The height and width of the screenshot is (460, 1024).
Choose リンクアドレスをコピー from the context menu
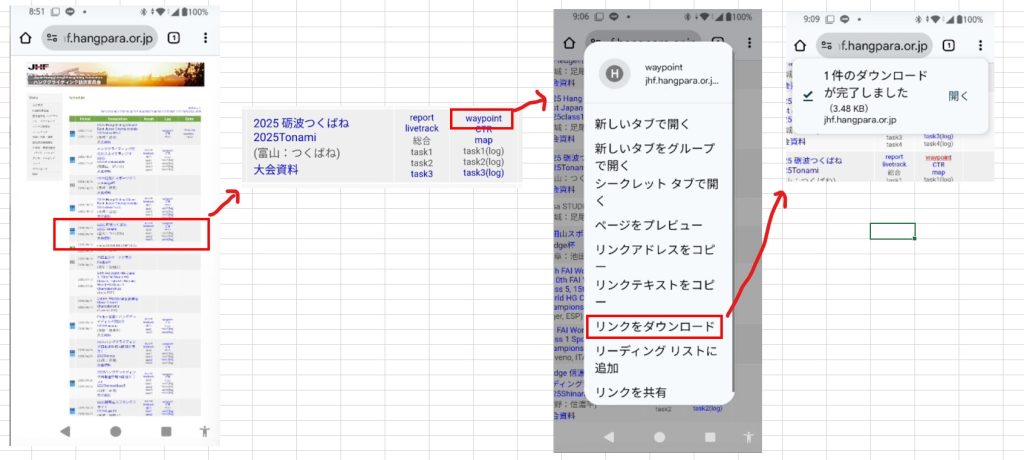(x=655, y=258)
